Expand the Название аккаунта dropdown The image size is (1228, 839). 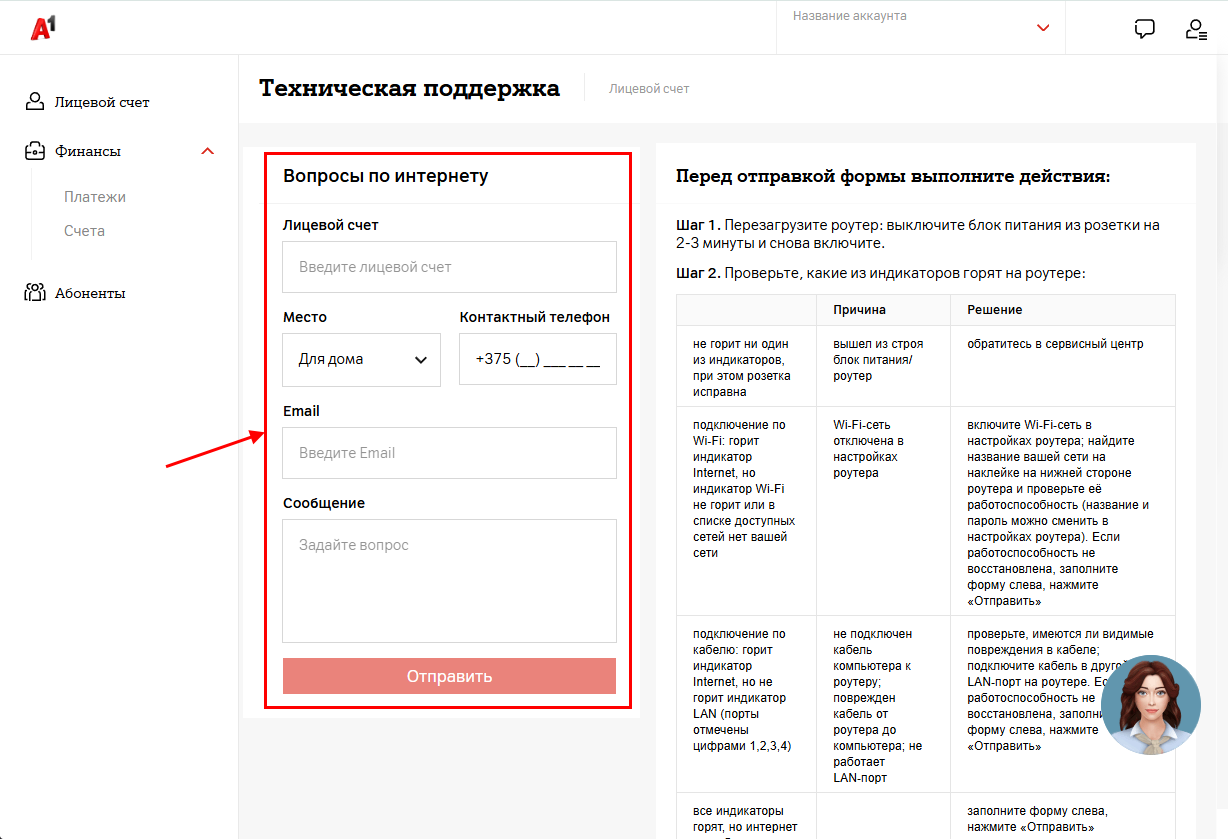click(1043, 28)
